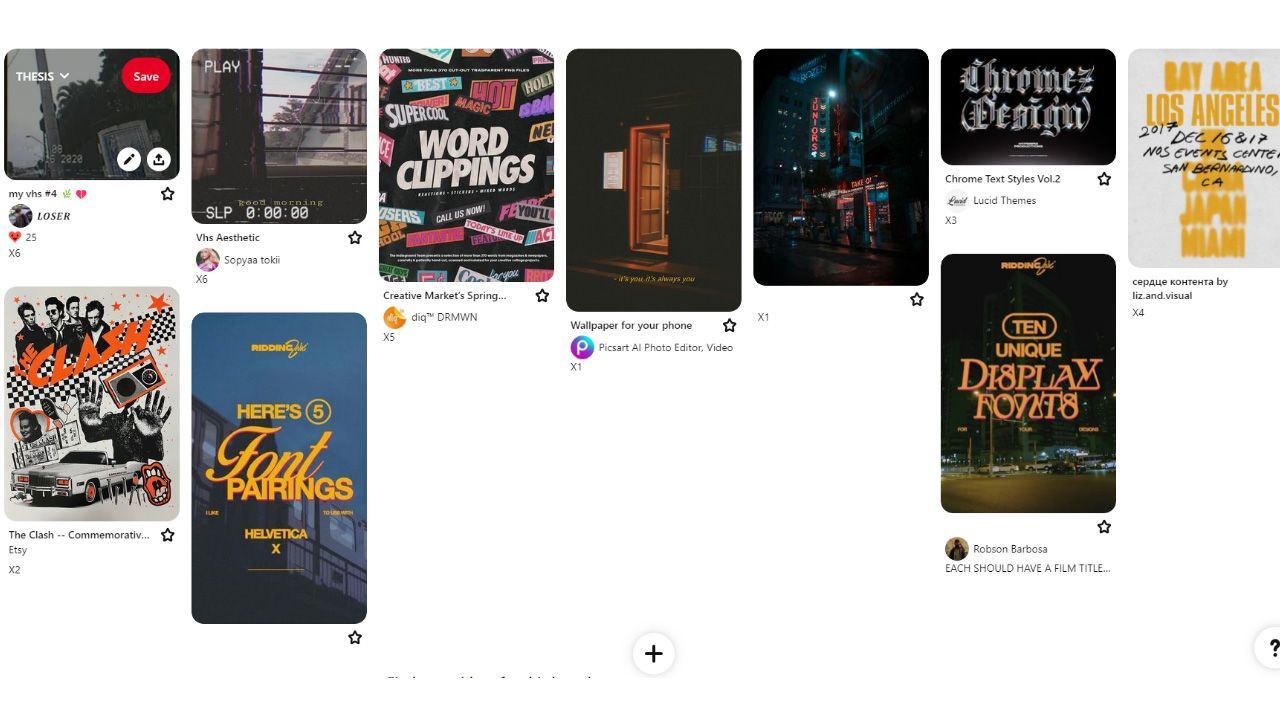Viewport: 1280px width, 720px height.
Task: Open the THESIS board dropdown
Action: tap(42, 76)
